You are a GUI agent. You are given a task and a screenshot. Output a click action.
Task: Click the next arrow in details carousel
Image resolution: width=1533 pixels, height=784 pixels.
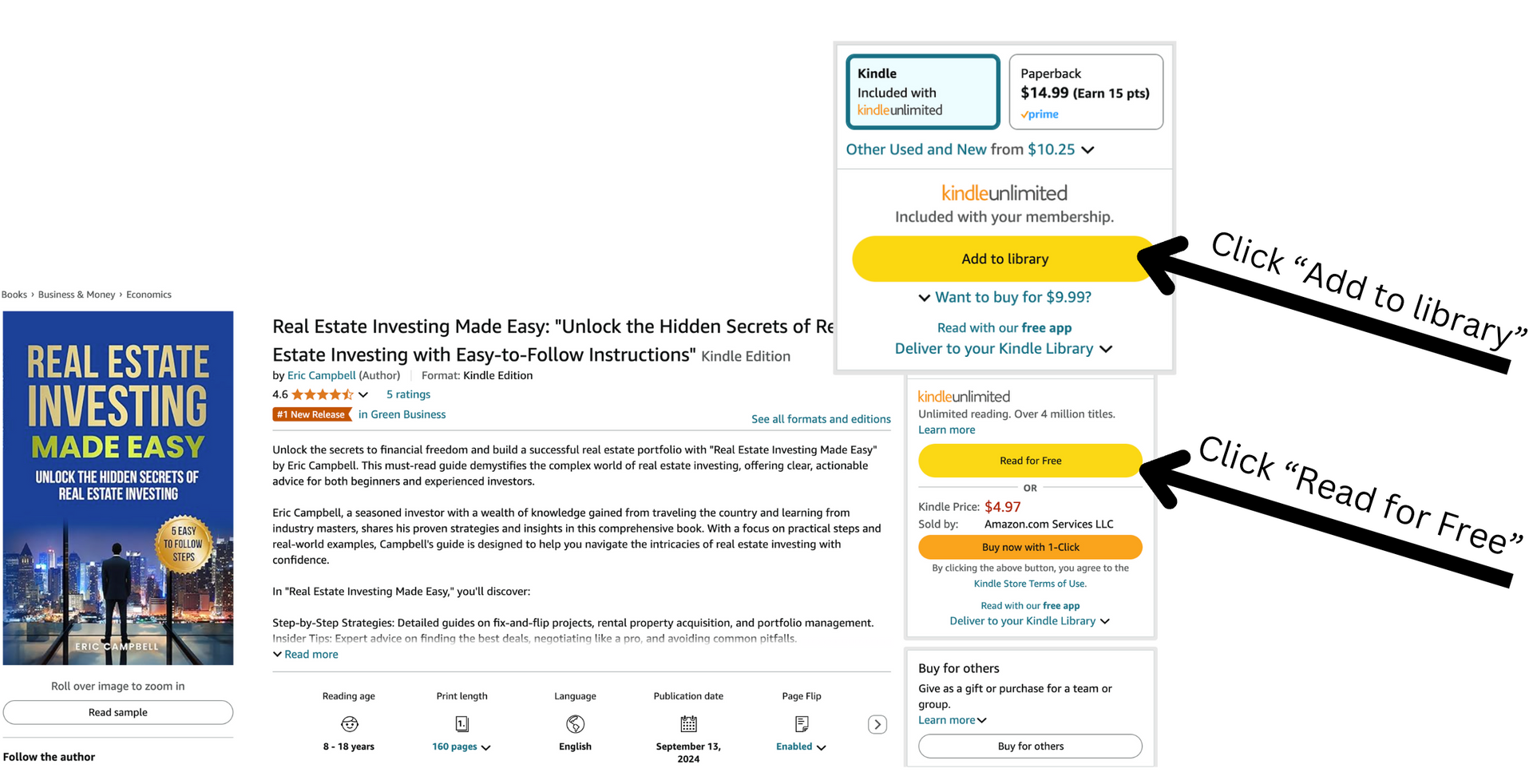click(877, 724)
